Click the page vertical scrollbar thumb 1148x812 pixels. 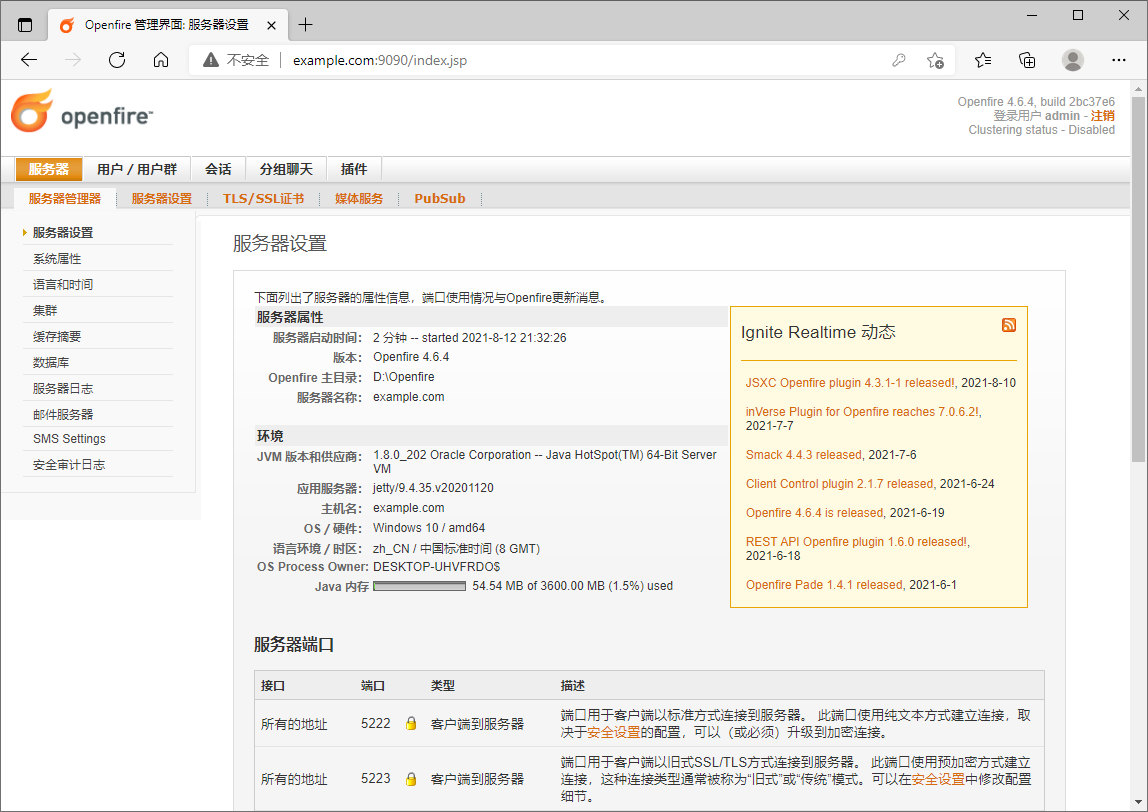1138,278
